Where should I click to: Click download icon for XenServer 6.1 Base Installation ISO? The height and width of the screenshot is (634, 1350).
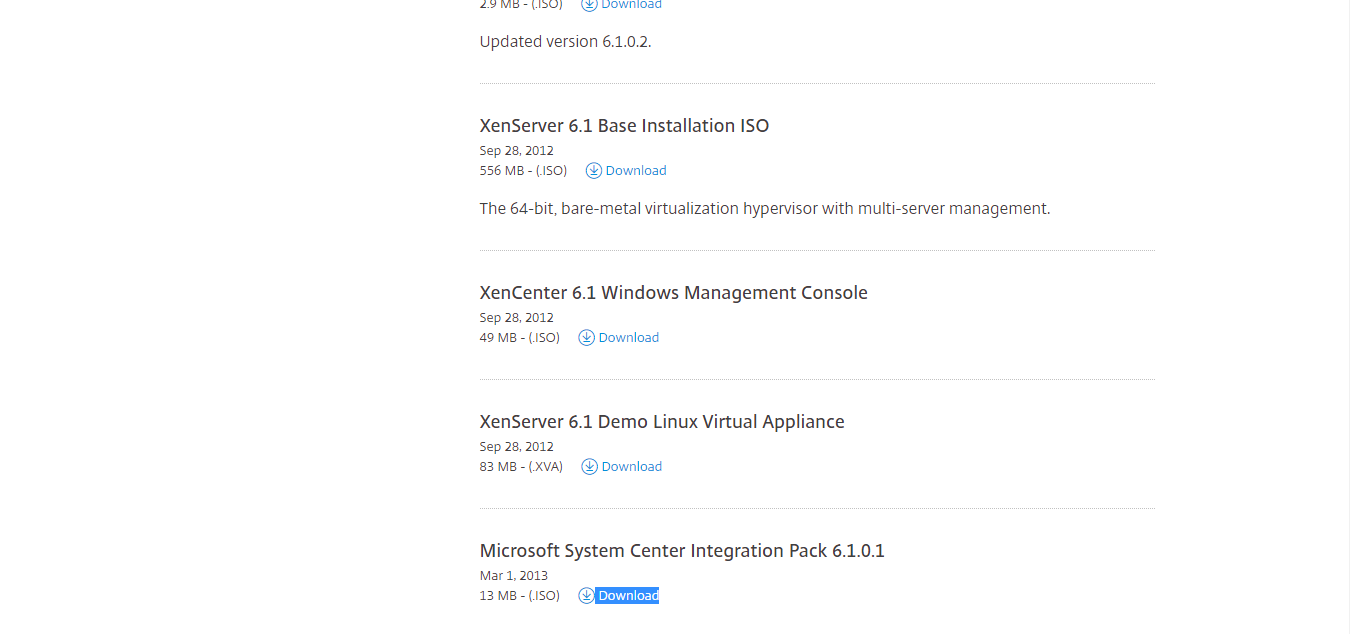point(593,170)
